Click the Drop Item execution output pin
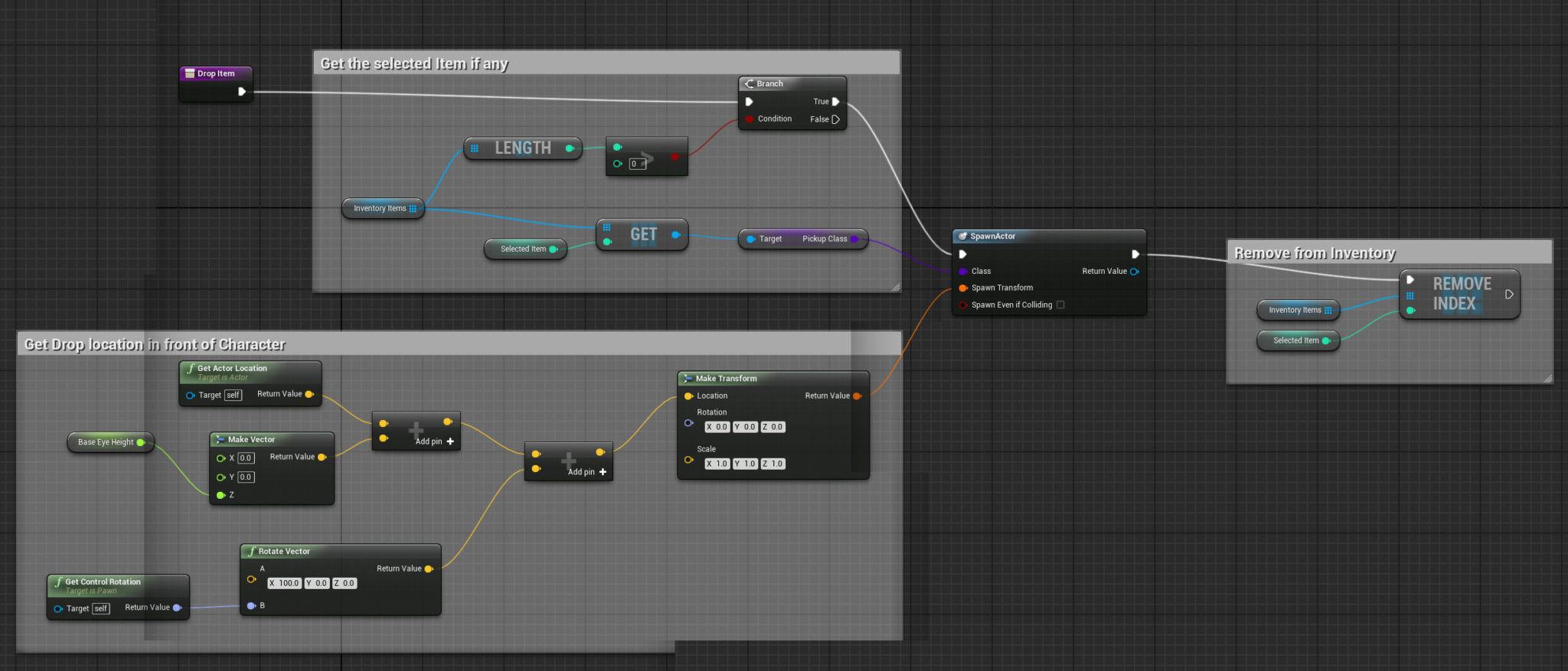 tap(242, 92)
